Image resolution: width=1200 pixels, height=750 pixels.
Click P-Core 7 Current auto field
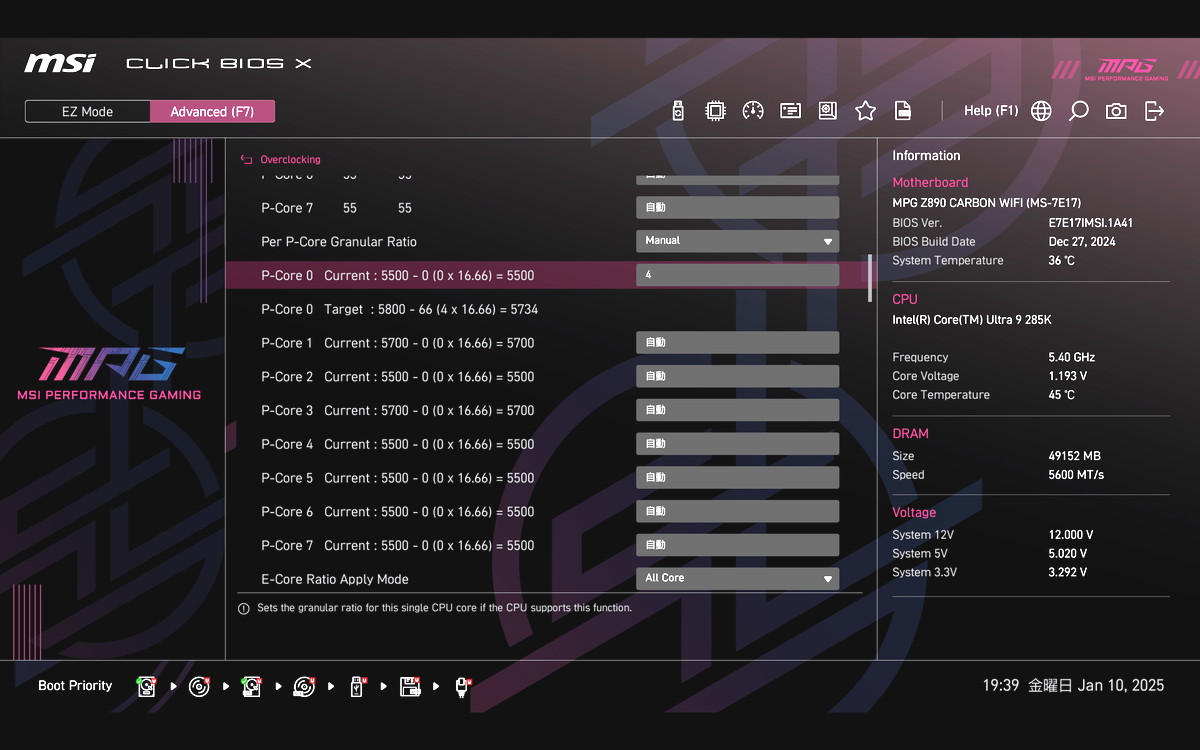[738, 545]
